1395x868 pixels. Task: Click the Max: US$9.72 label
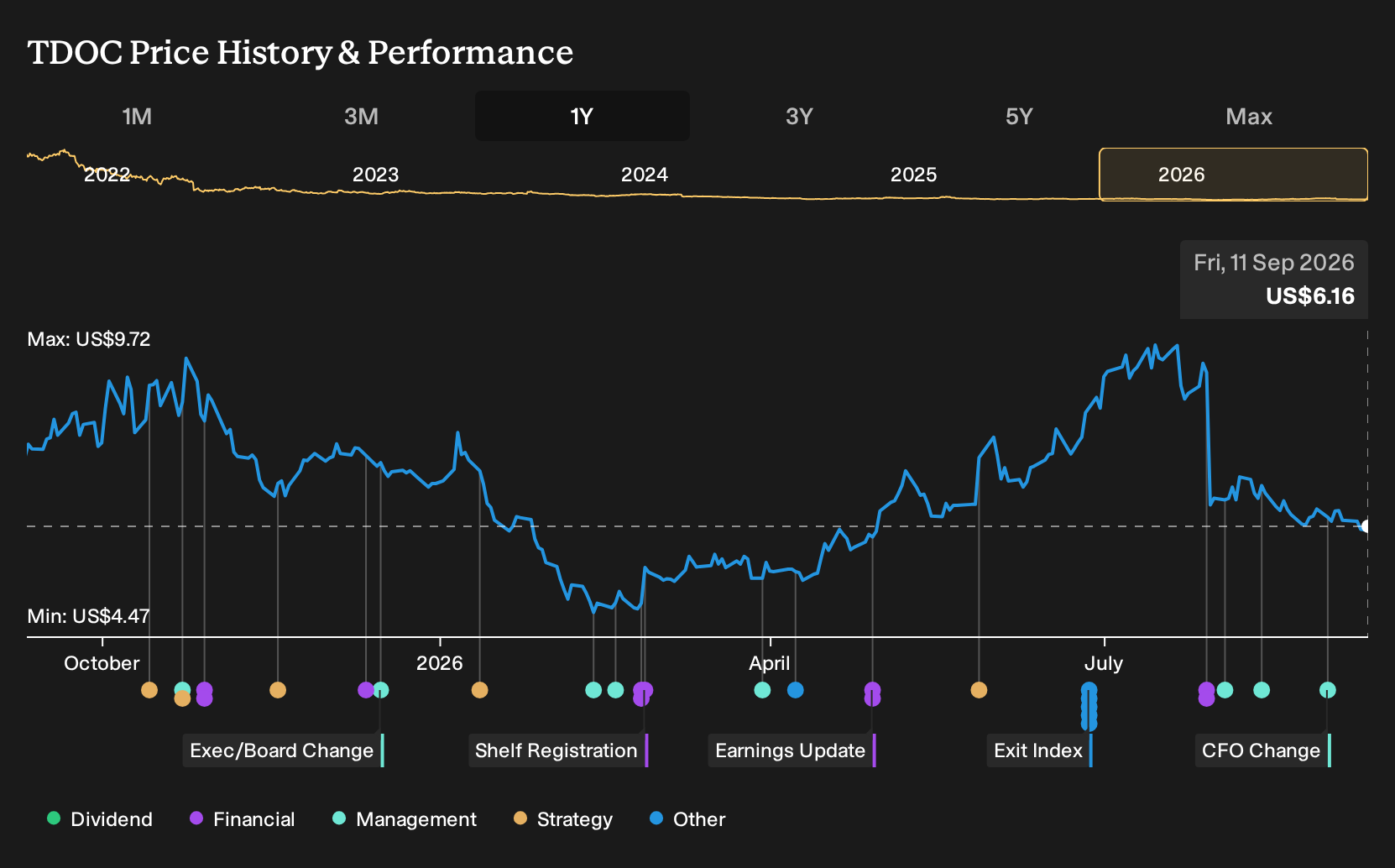pos(89,339)
